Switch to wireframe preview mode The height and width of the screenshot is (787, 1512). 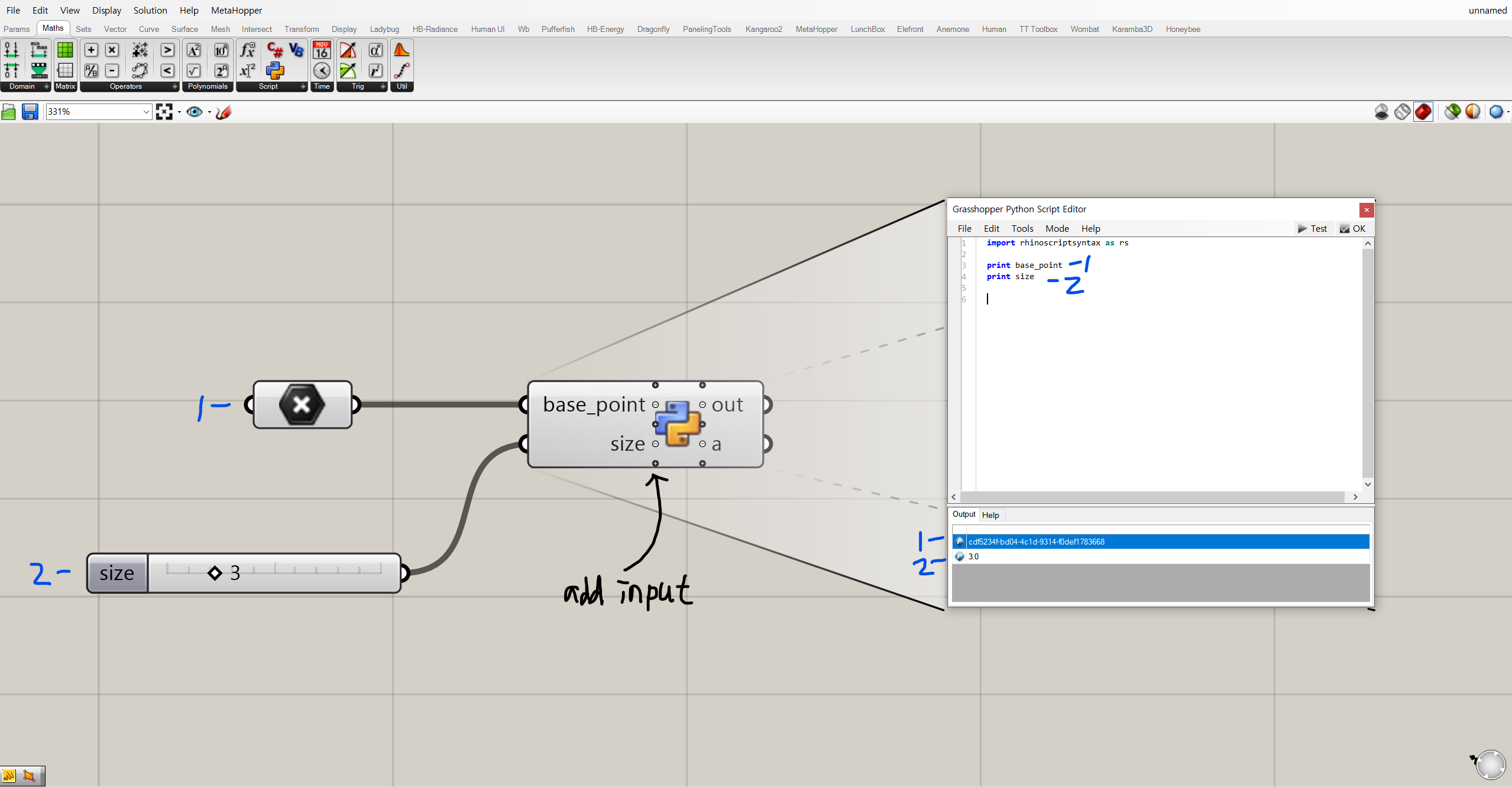click(x=1402, y=112)
